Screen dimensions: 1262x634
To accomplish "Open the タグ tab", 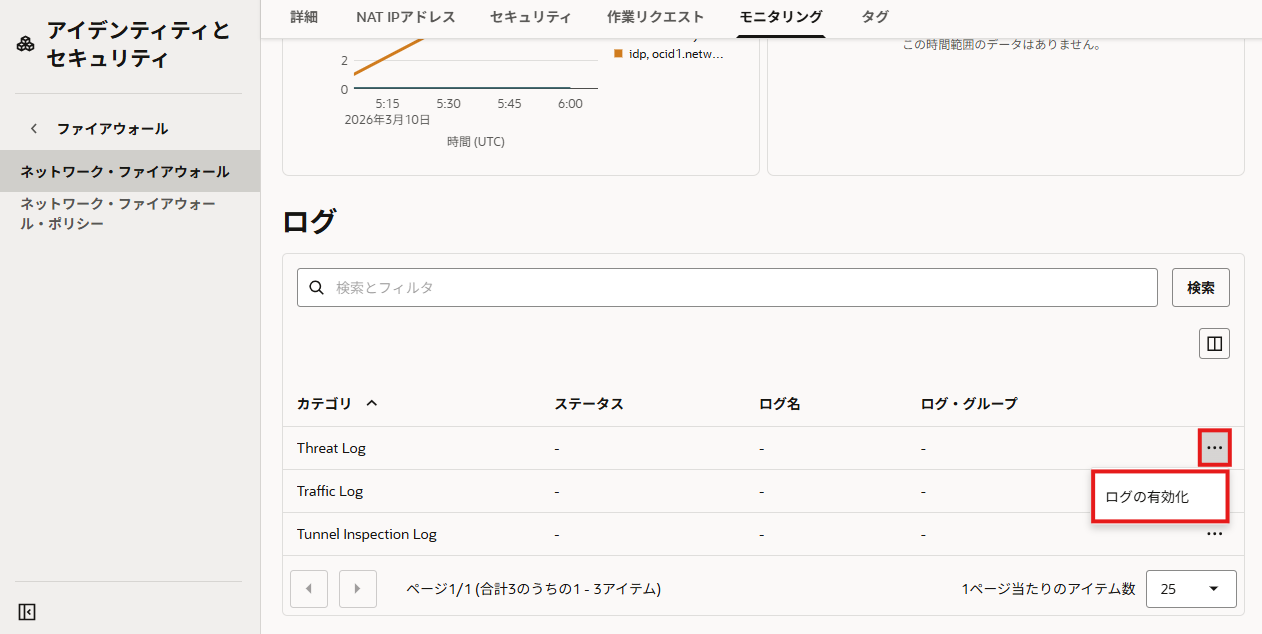I will click(874, 17).
